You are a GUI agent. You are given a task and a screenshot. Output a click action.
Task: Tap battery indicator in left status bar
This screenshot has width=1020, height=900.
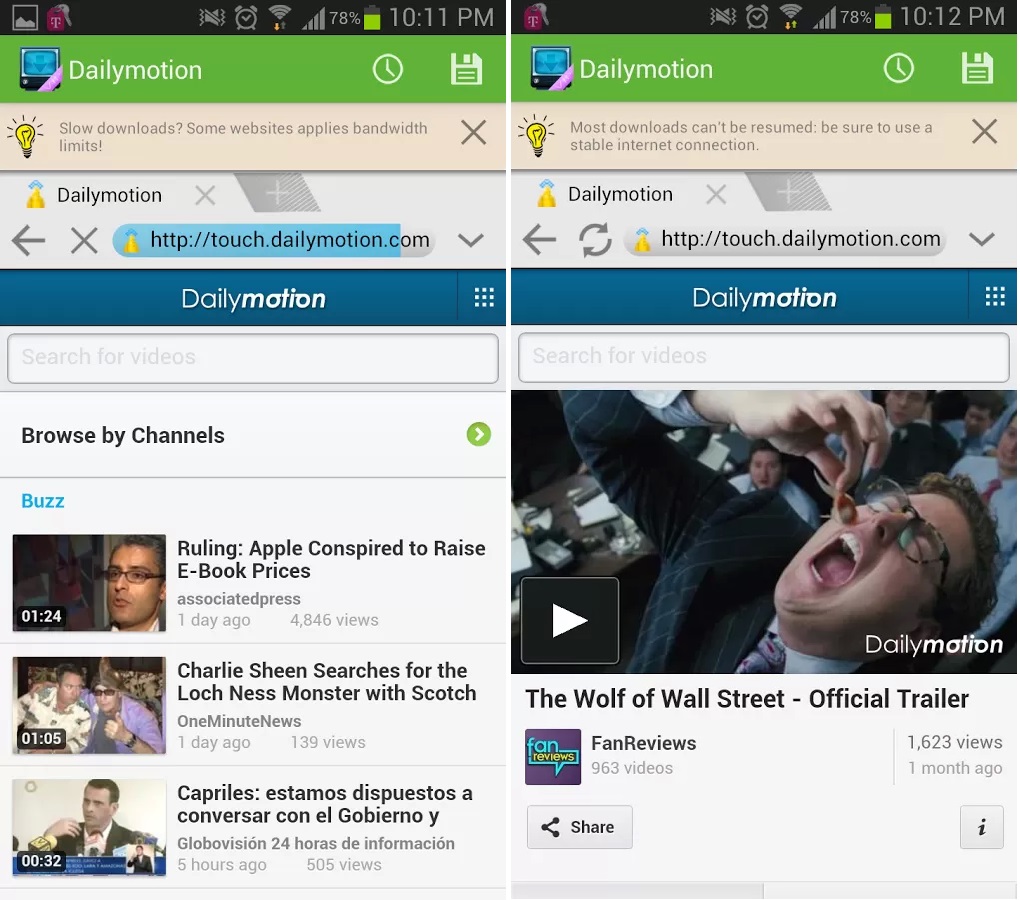coord(372,18)
